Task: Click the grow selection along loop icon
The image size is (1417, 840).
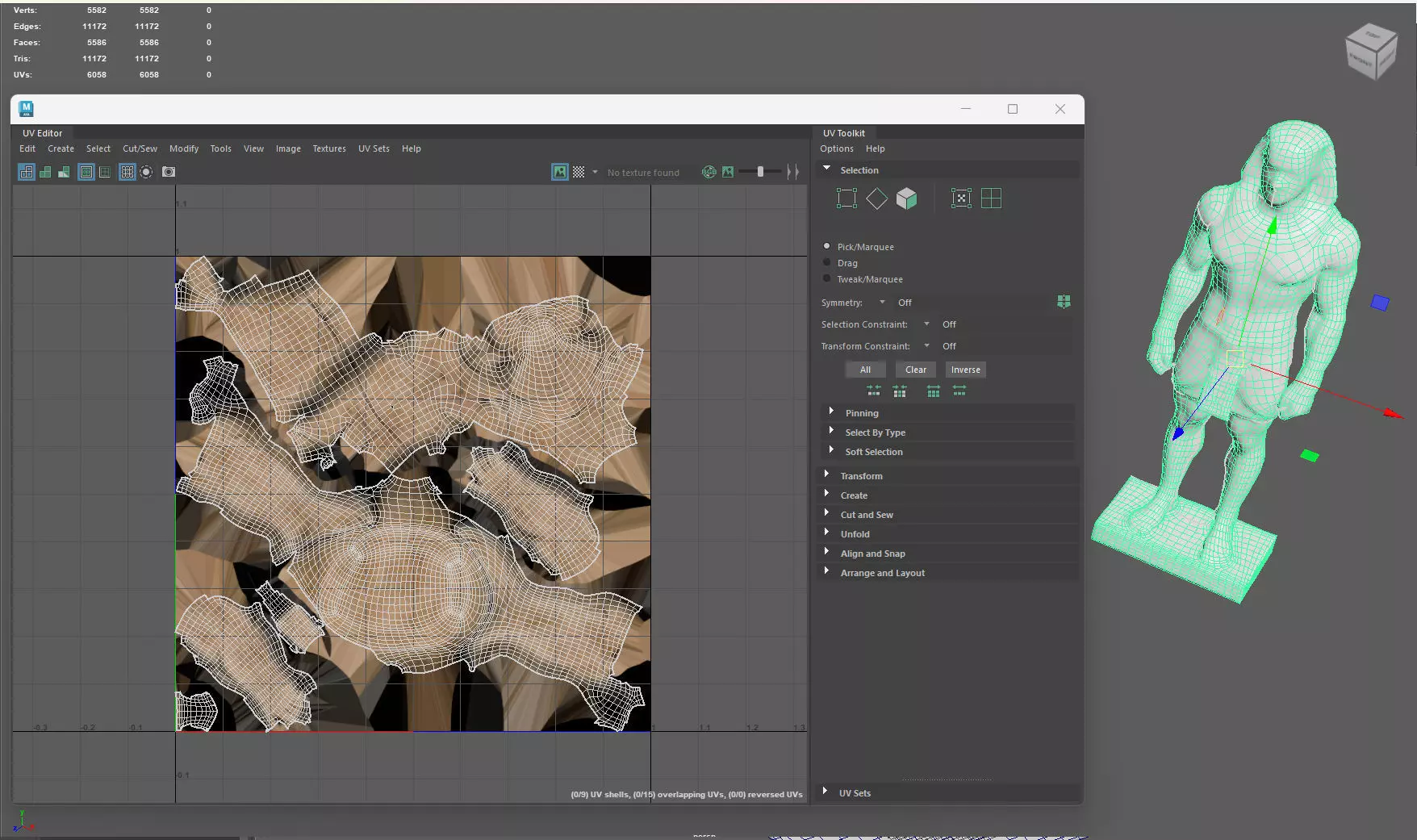Action: (x=959, y=391)
